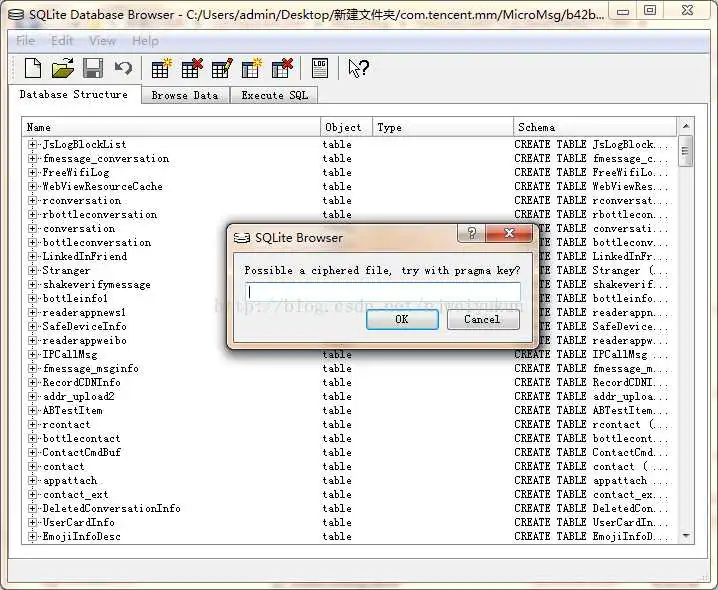Click the scrollbar down arrow
Viewport: 718px width, 590px height.
pyautogui.click(x=685, y=535)
